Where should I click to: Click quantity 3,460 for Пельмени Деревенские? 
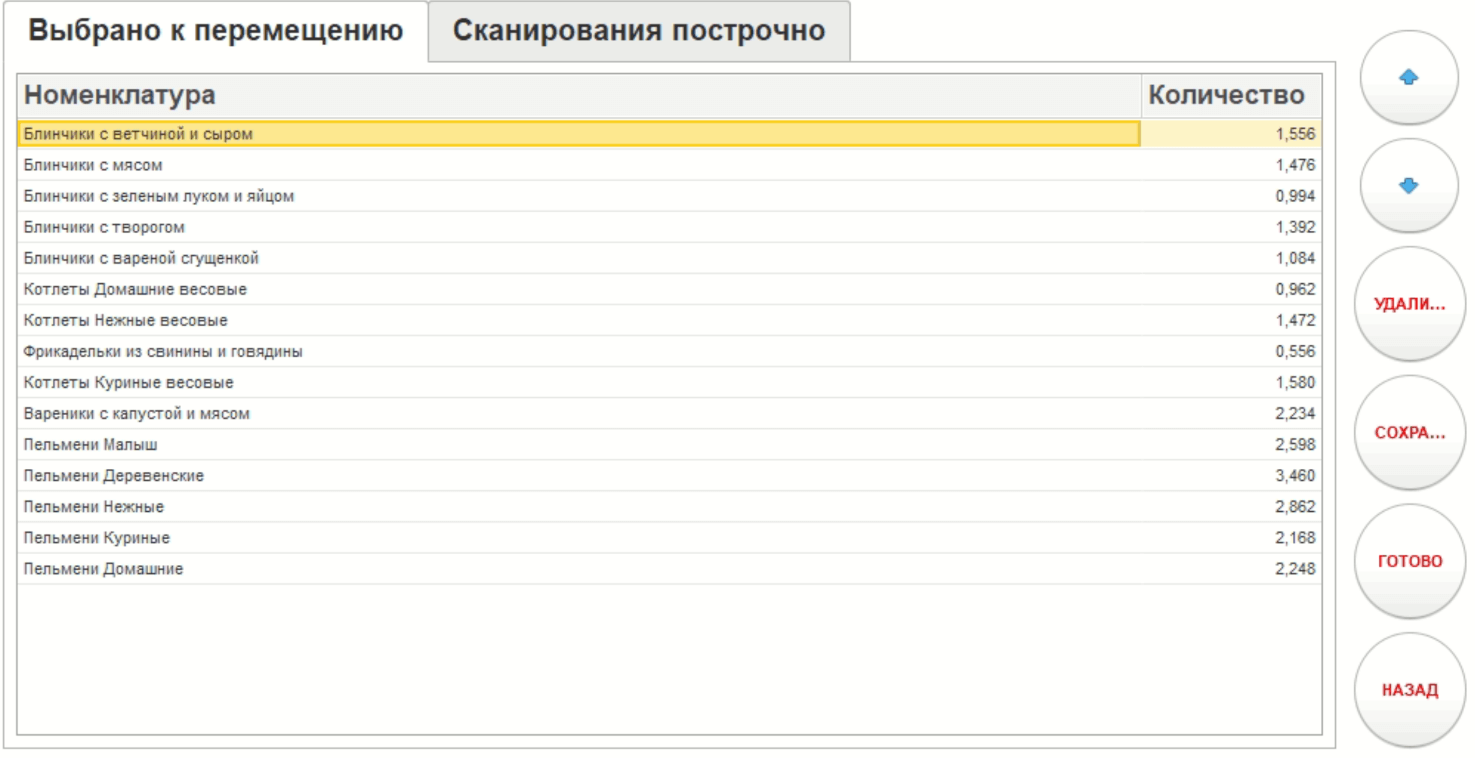1295,475
